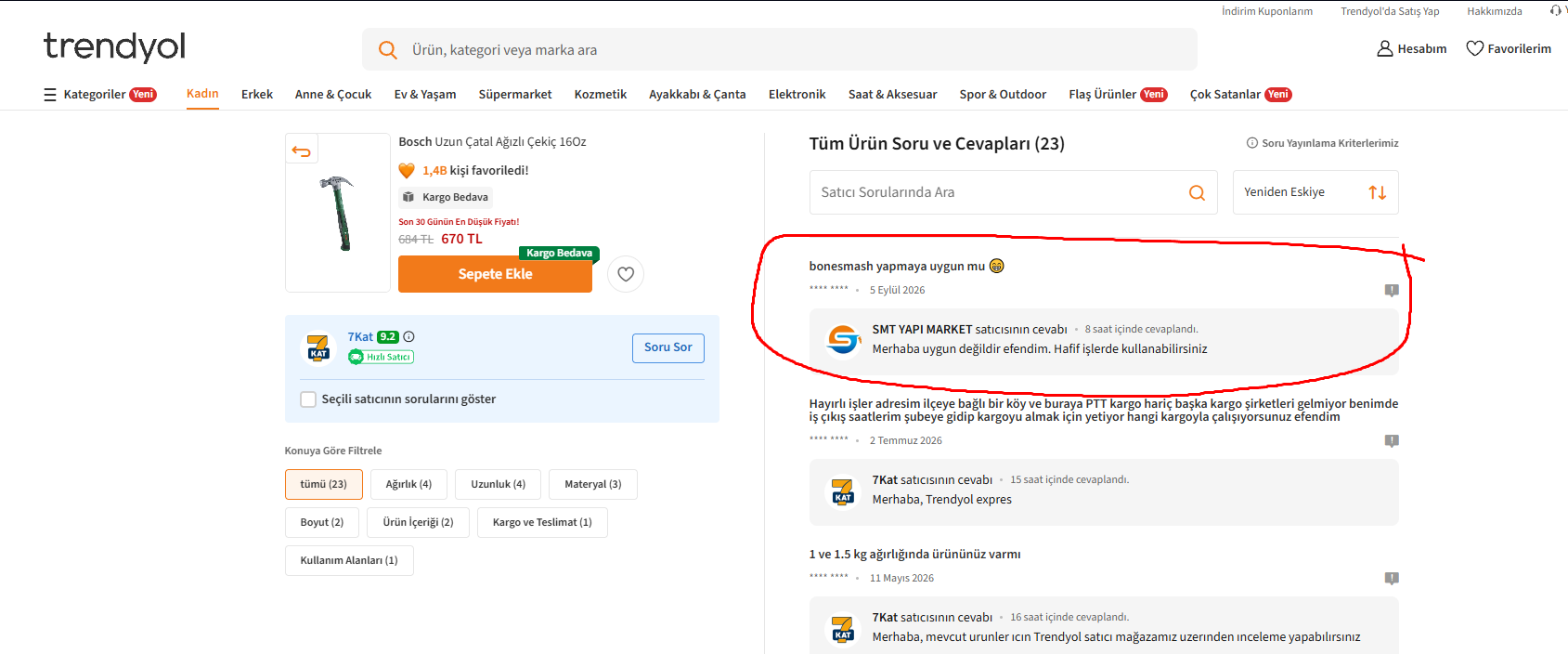
Task: Click the 9.2 seller rating badge
Action: coord(387,336)
